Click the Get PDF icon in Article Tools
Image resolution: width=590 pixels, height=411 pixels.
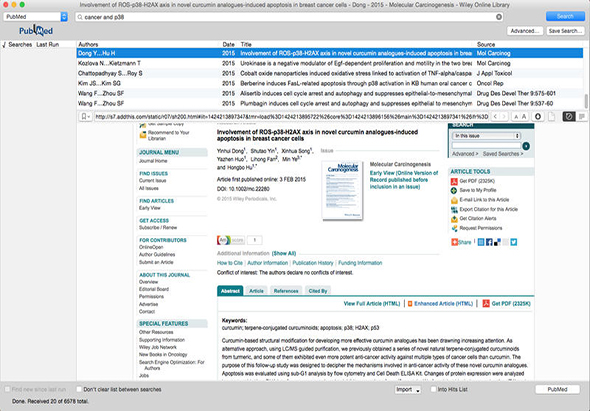454,181
